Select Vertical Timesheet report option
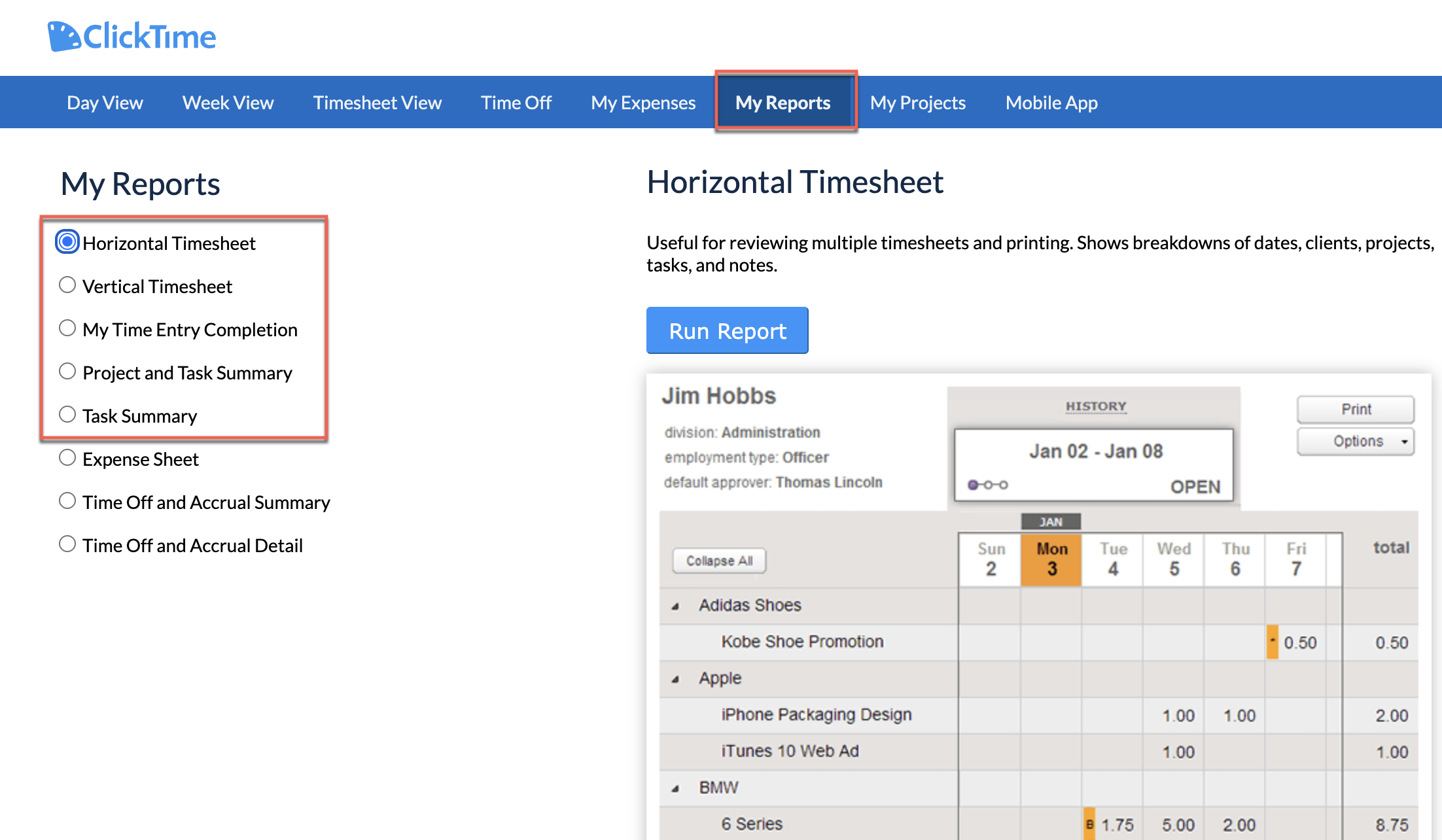The image size is (1442, 840). pyautogui.click(x=67, y=285)
